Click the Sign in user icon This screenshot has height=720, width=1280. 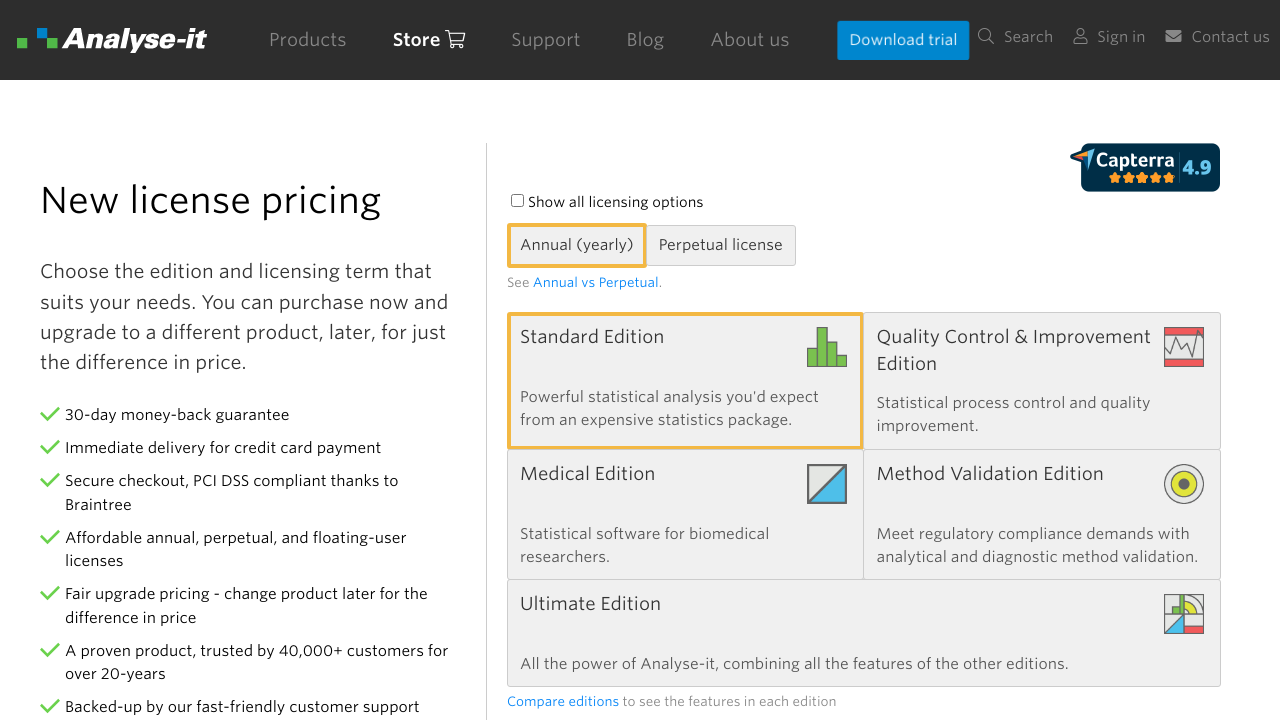point(1080,37)
